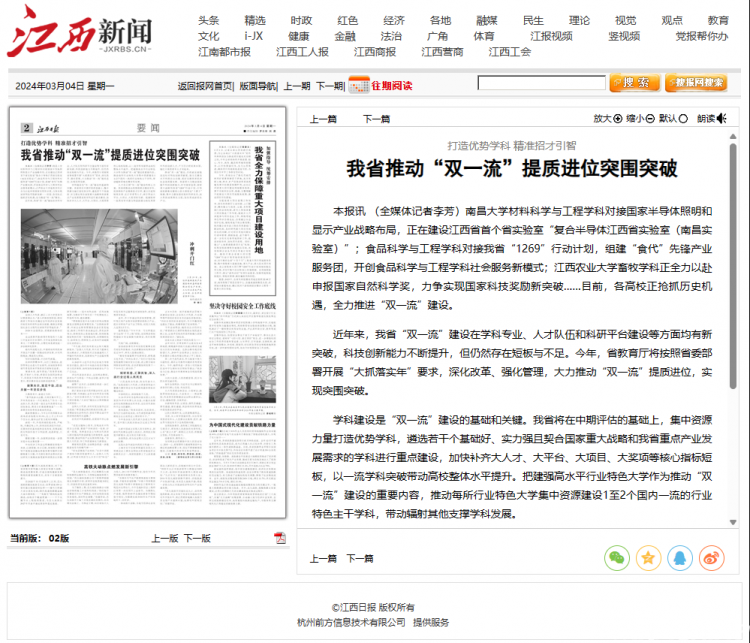Viewport: 750px width, 643px height.
Task: Focus the search input field
Action: point(541,83)
